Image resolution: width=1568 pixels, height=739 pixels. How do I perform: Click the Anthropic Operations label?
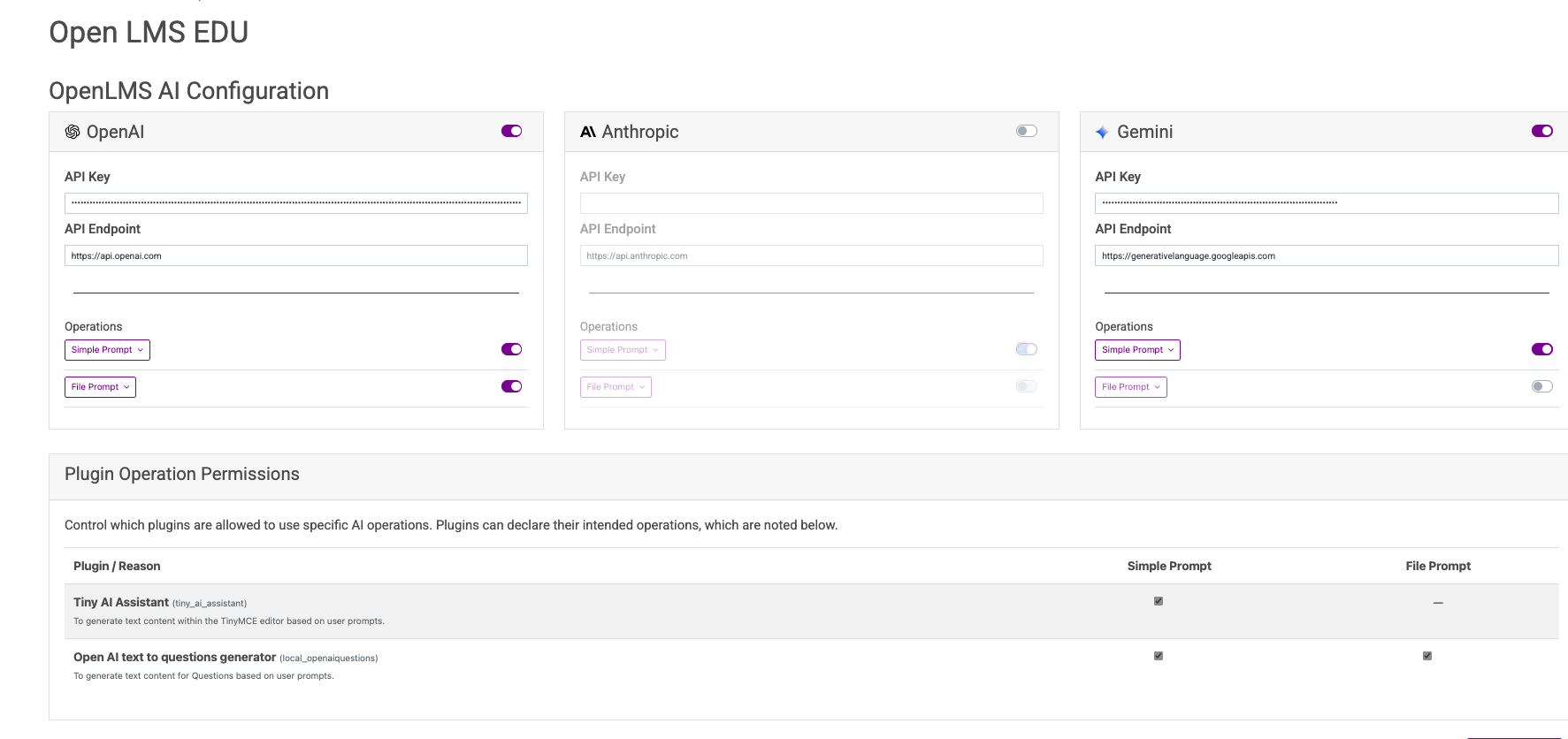608,326
